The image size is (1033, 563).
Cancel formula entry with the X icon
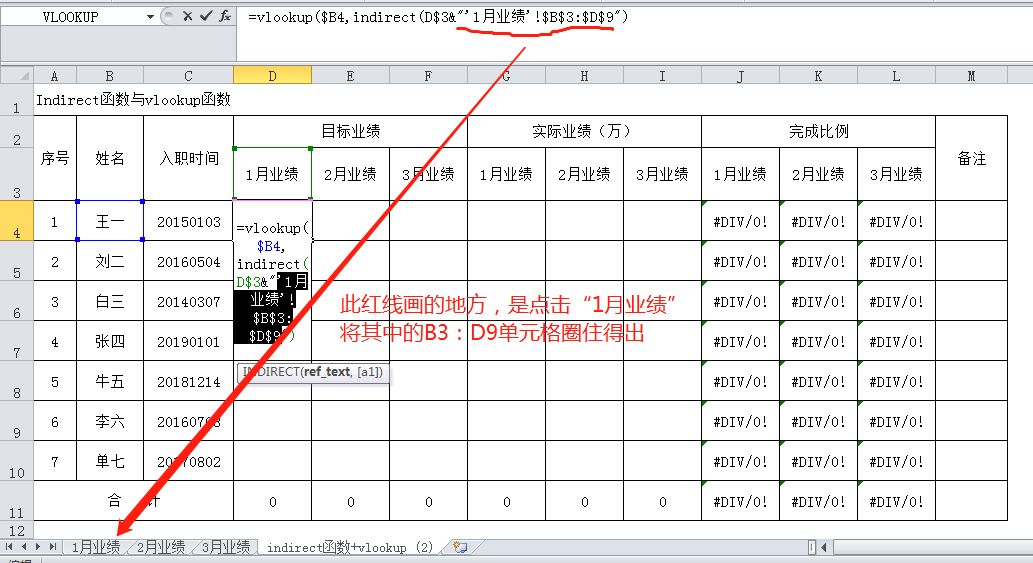tap(188, 16)
